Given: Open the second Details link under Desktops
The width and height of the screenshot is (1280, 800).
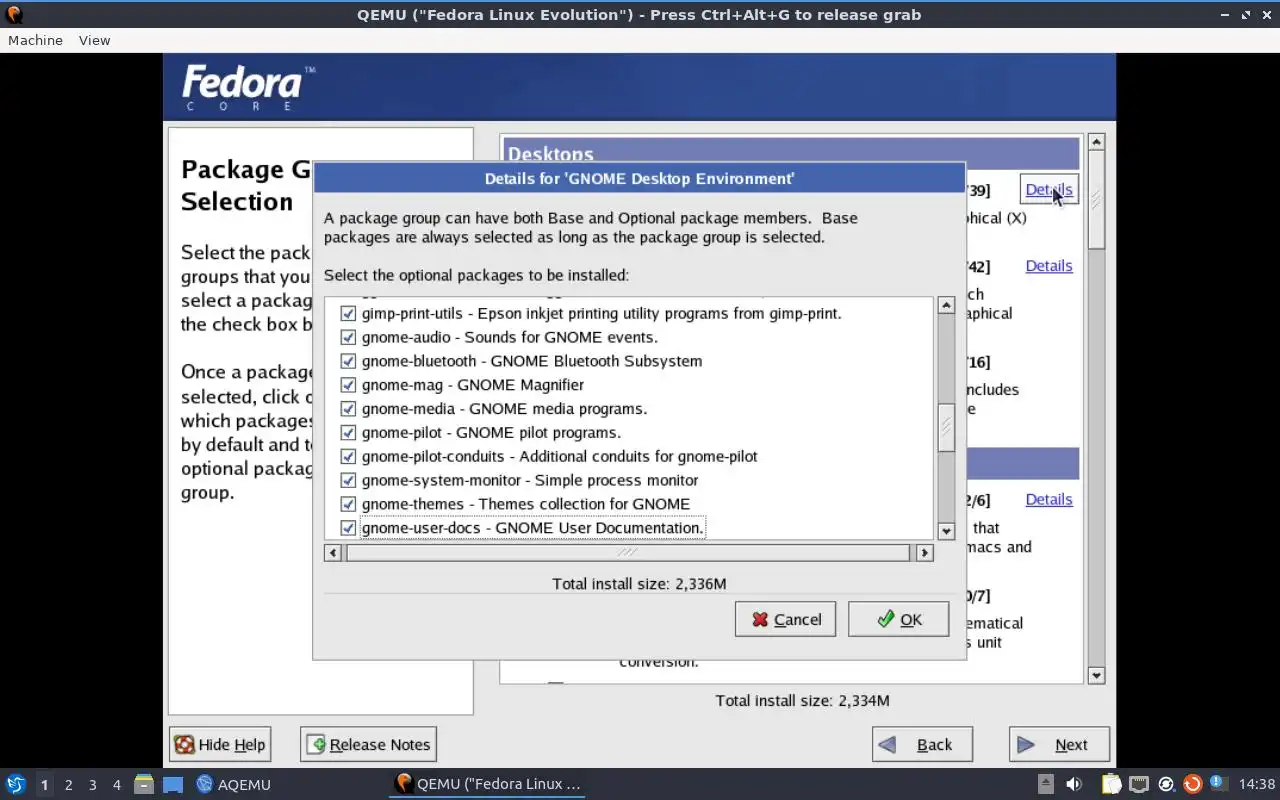Looking at the screenshot, I should point(1049,266).
